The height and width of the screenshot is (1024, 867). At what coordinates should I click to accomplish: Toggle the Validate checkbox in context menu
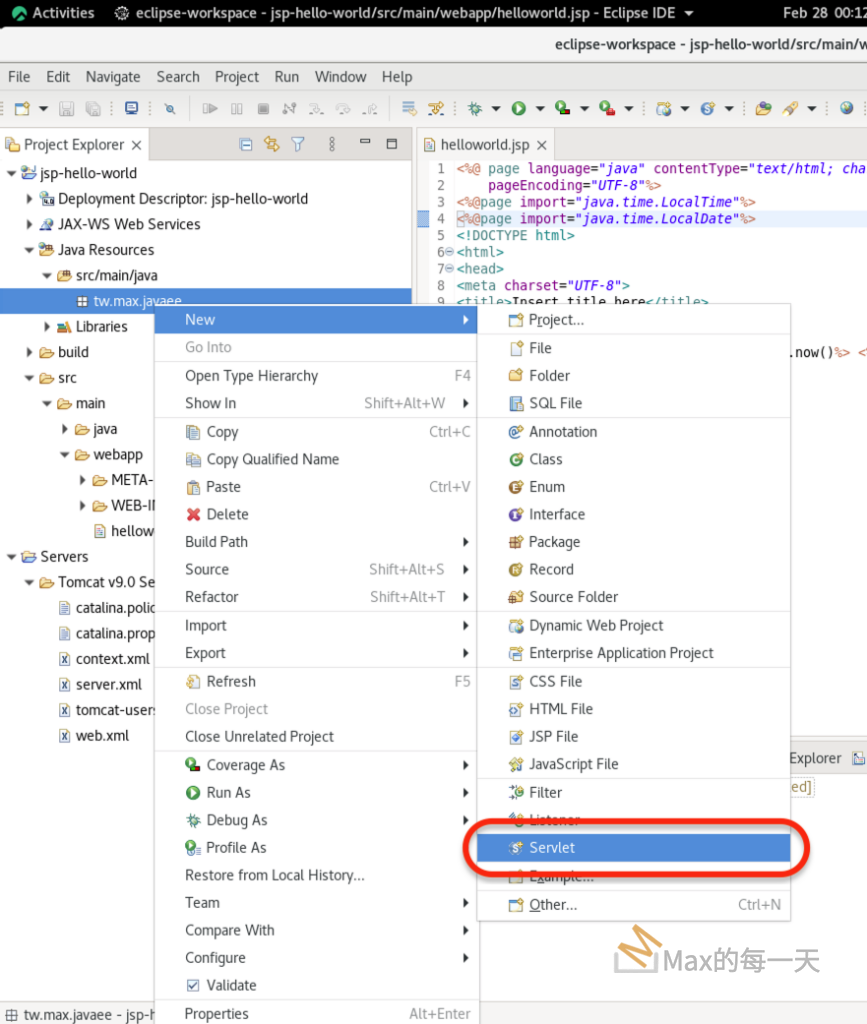coord(194,985)
